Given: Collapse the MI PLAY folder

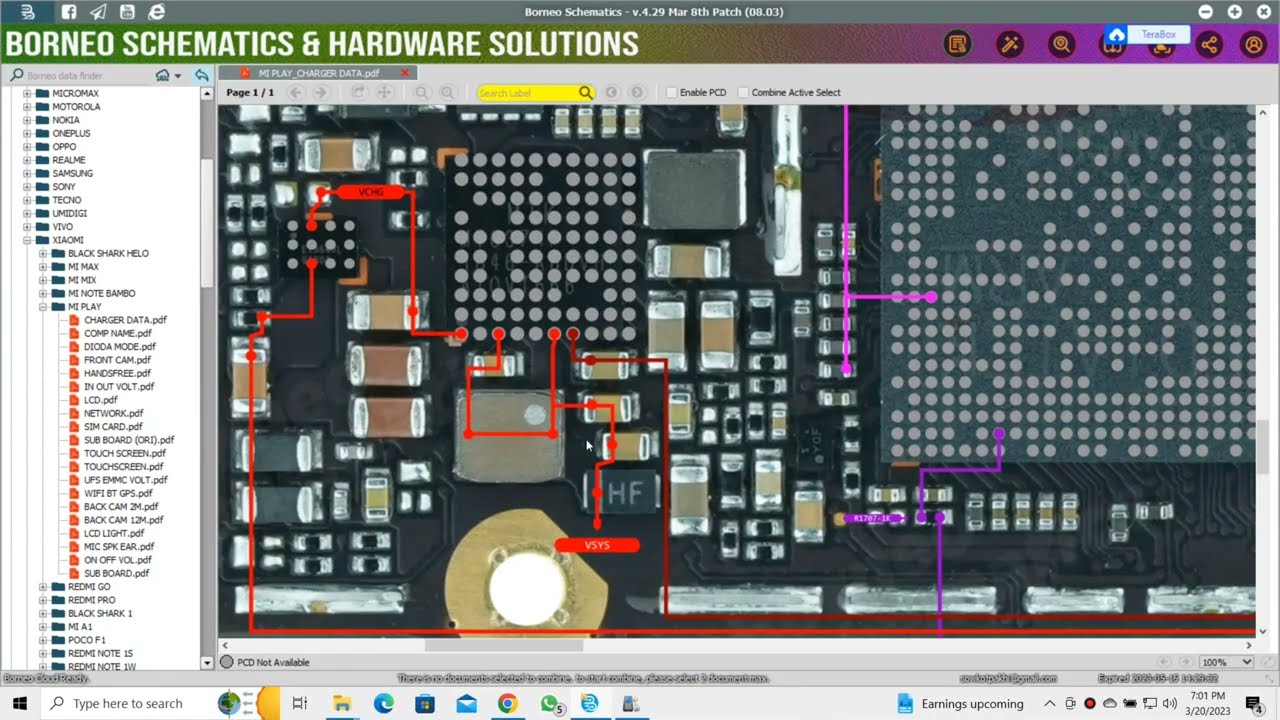Looking at the screenshot, I should 44,307.
